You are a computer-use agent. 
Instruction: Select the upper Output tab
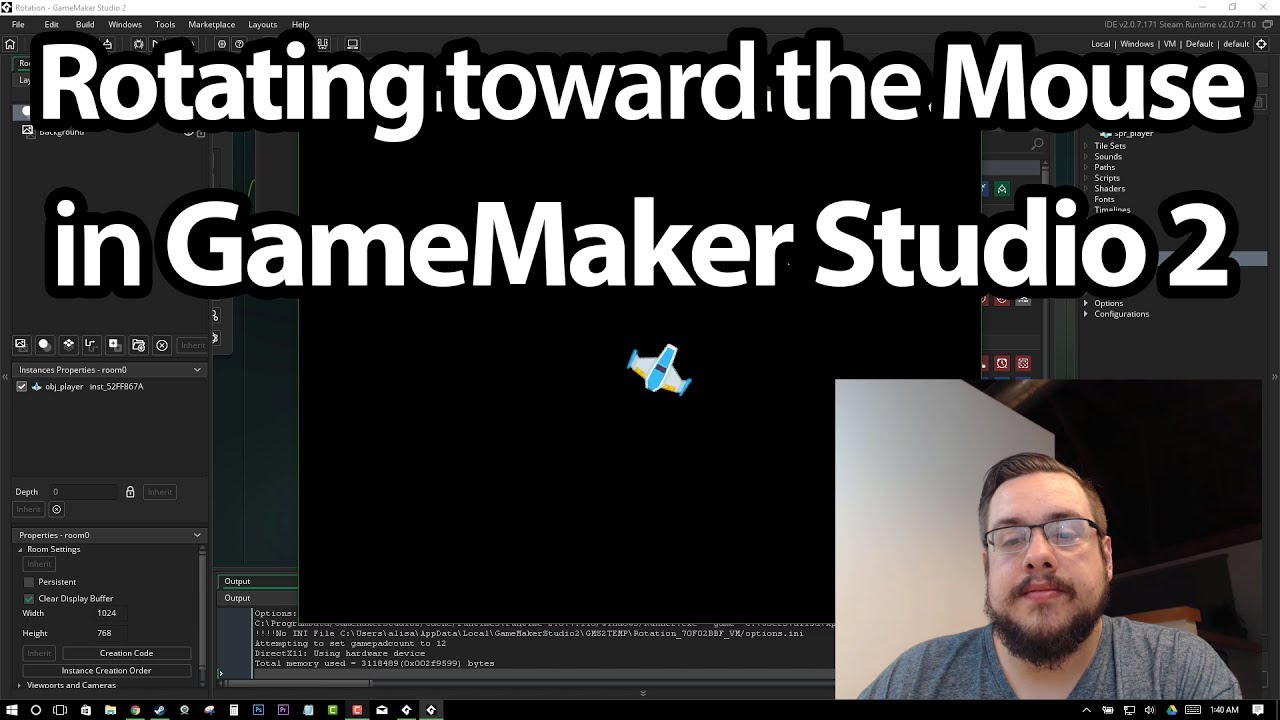coord(237,581)
